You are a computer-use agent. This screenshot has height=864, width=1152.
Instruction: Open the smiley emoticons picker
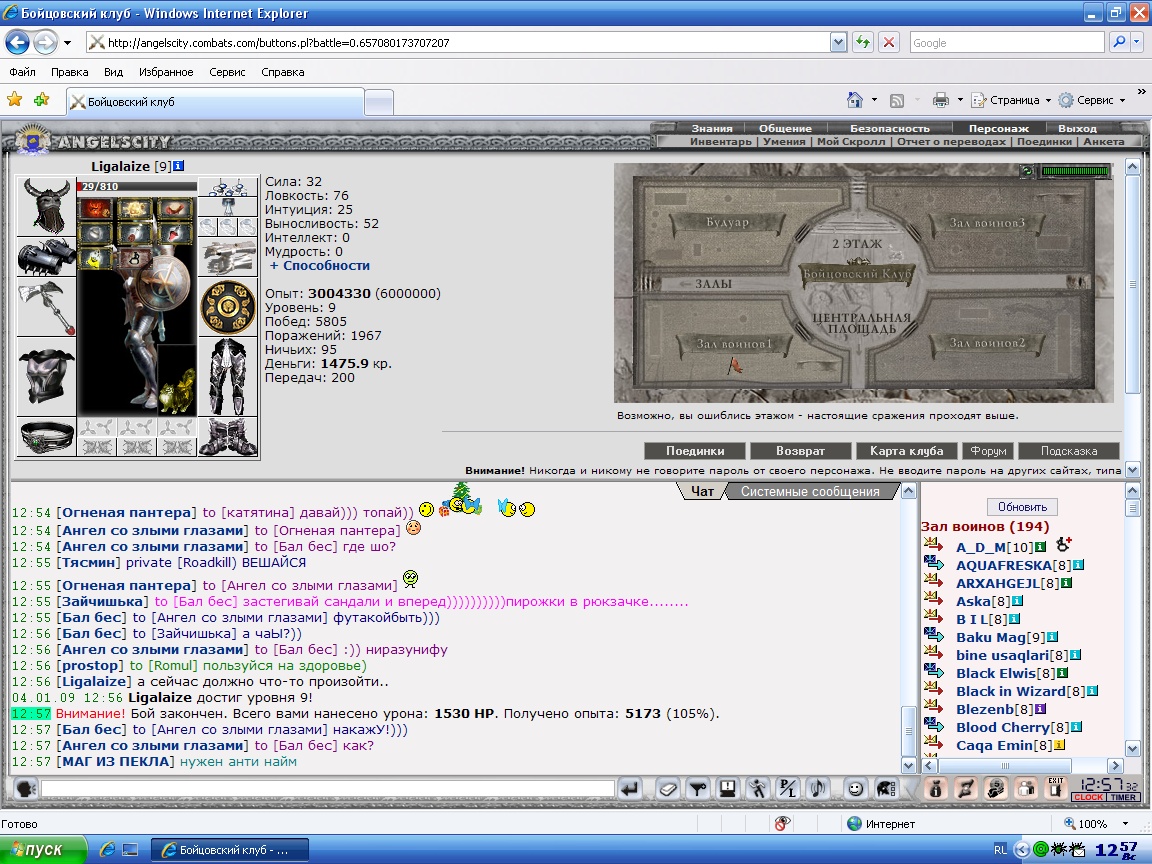point(855,789)
